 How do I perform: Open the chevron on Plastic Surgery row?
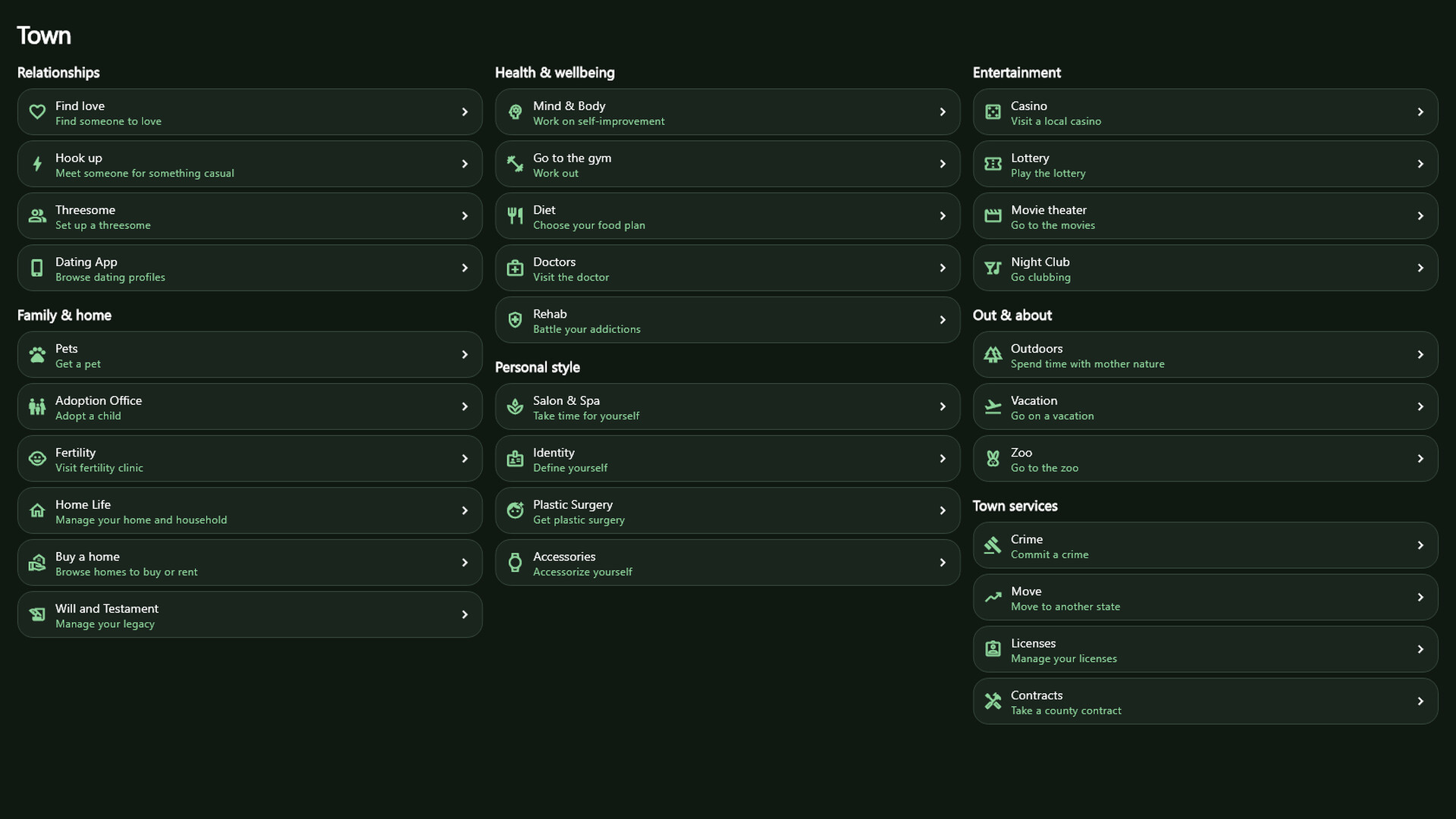point(943,510)
